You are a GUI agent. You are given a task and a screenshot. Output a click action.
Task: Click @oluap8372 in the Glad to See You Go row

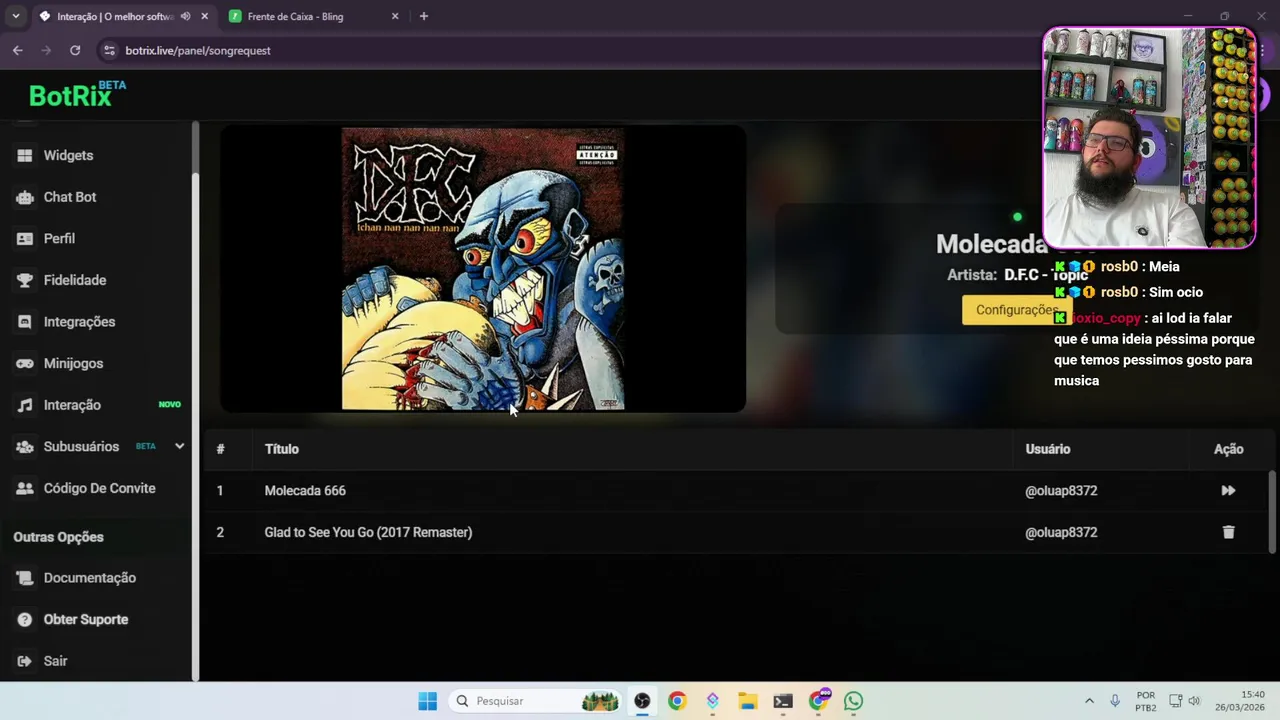pos(1061,532)
